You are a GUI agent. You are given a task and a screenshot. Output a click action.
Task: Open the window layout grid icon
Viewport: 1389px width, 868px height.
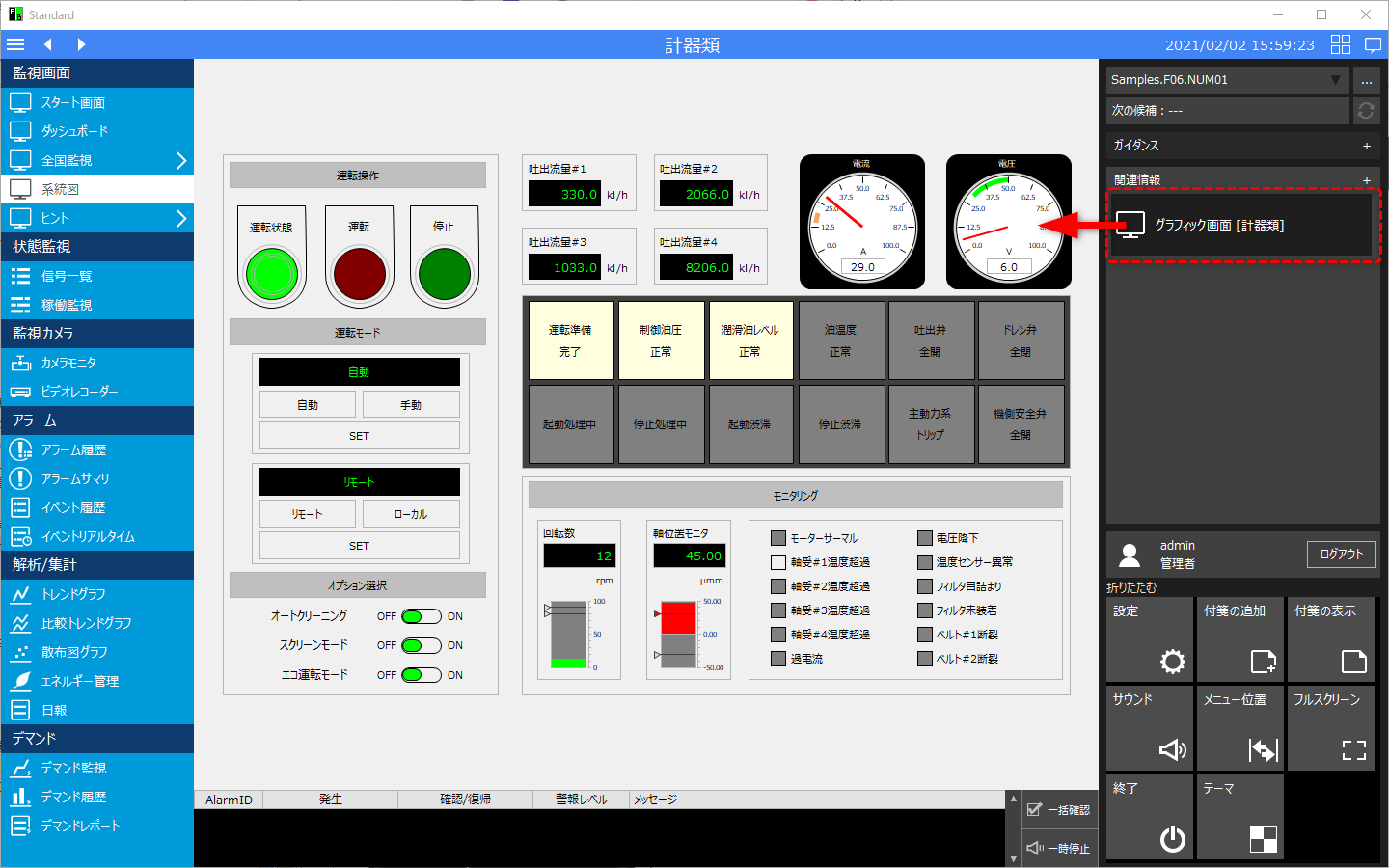1341,44
